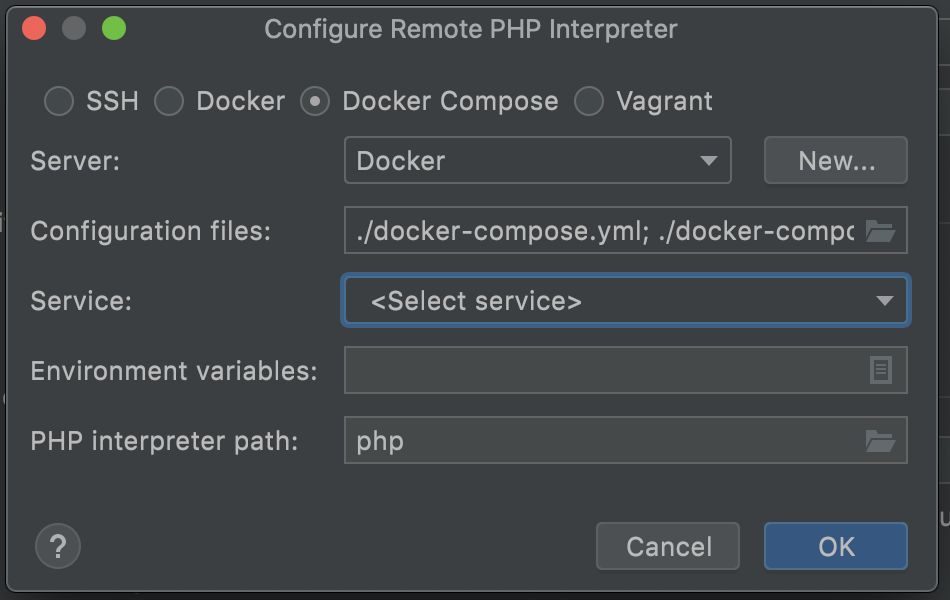This screenshot has width=950, height=600.
Task: Confirm with the OK button
Action: tap(836, 546)
